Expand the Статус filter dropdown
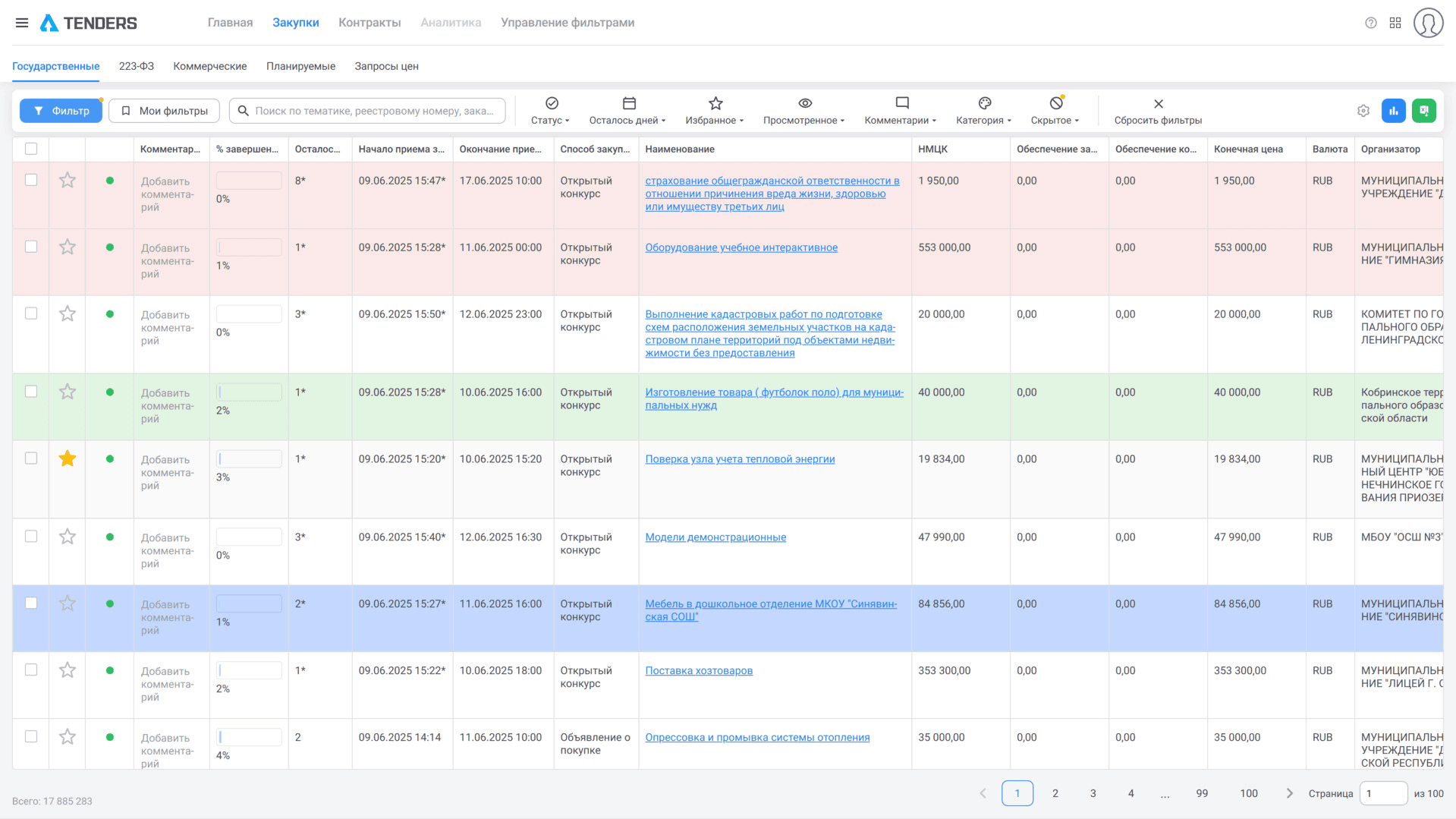 [x=551, y=111]
